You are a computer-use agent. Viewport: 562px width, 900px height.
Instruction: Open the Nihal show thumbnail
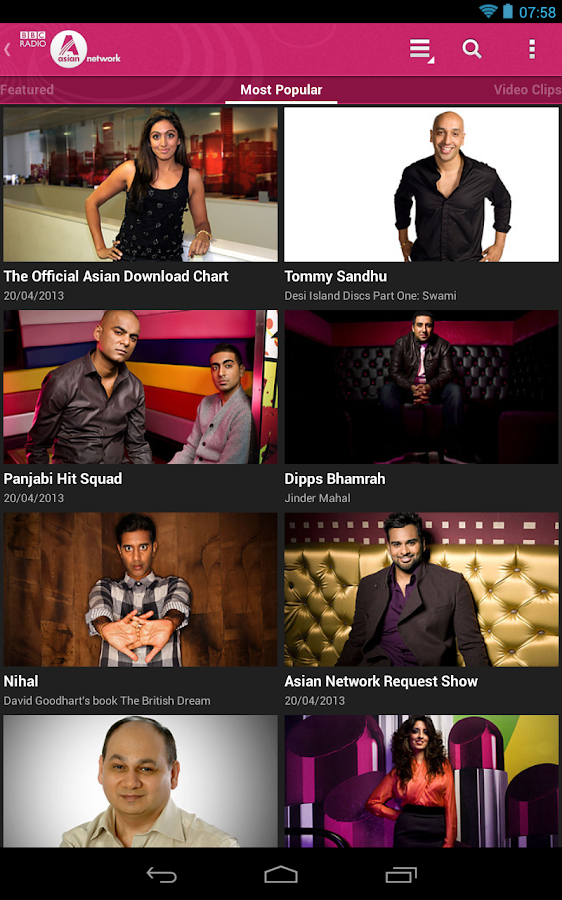point(140,589)
